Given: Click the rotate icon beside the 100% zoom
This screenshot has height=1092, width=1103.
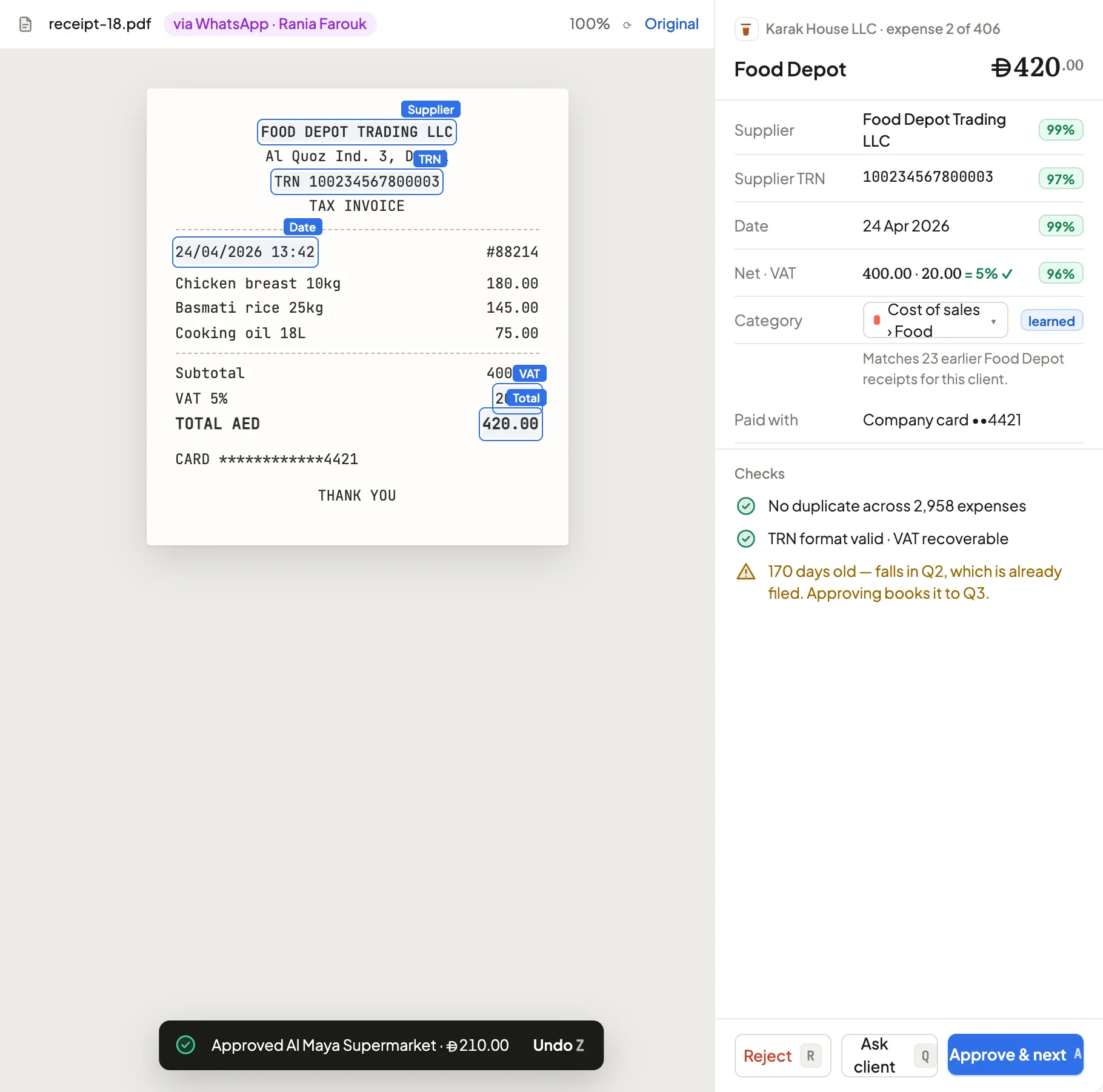Looking at the screenshot, I should tap(627, 25).
